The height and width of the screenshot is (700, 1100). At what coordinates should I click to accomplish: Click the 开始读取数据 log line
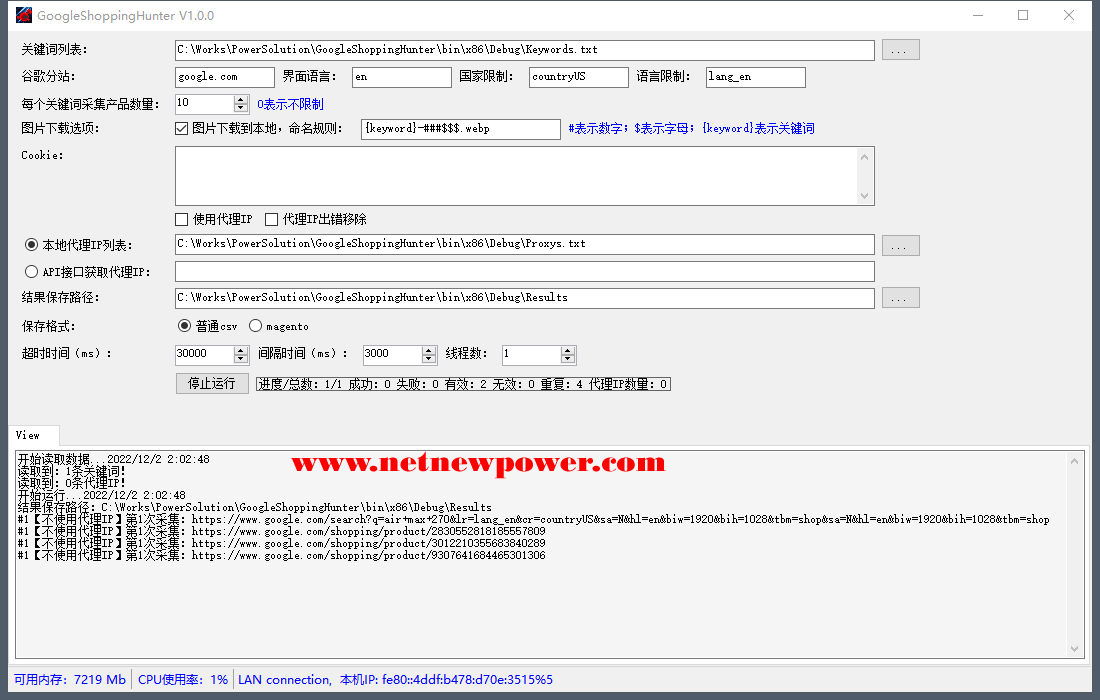(114, 459)
